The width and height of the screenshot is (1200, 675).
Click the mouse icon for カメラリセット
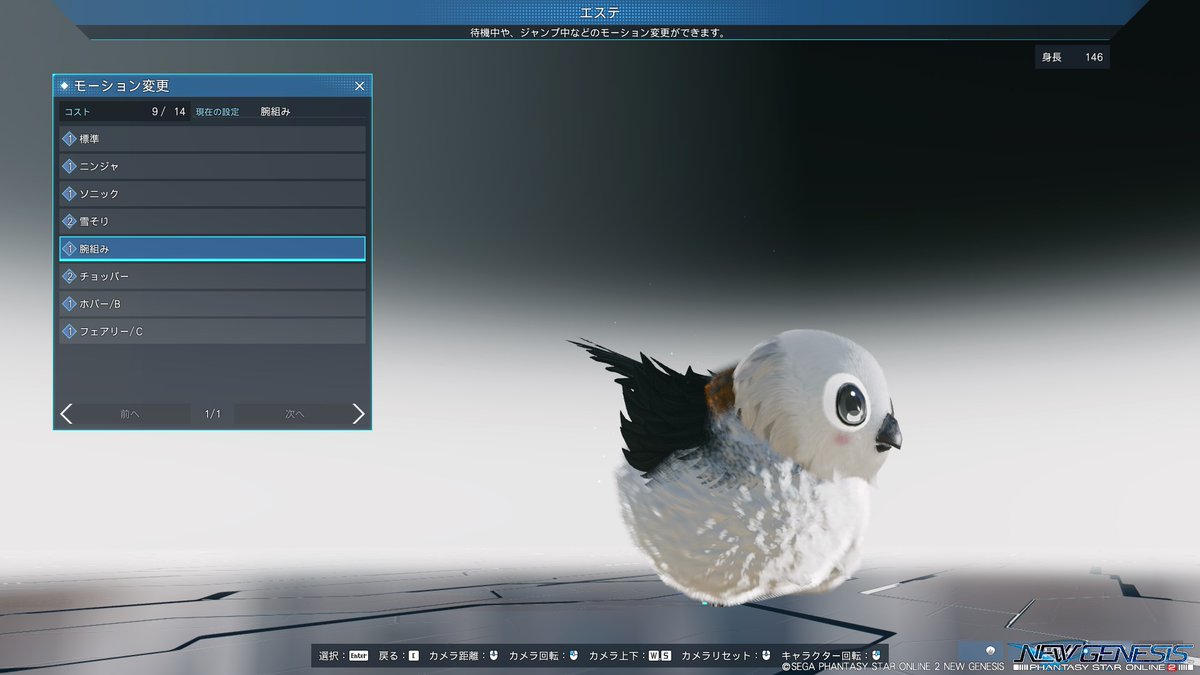[765, 656]
